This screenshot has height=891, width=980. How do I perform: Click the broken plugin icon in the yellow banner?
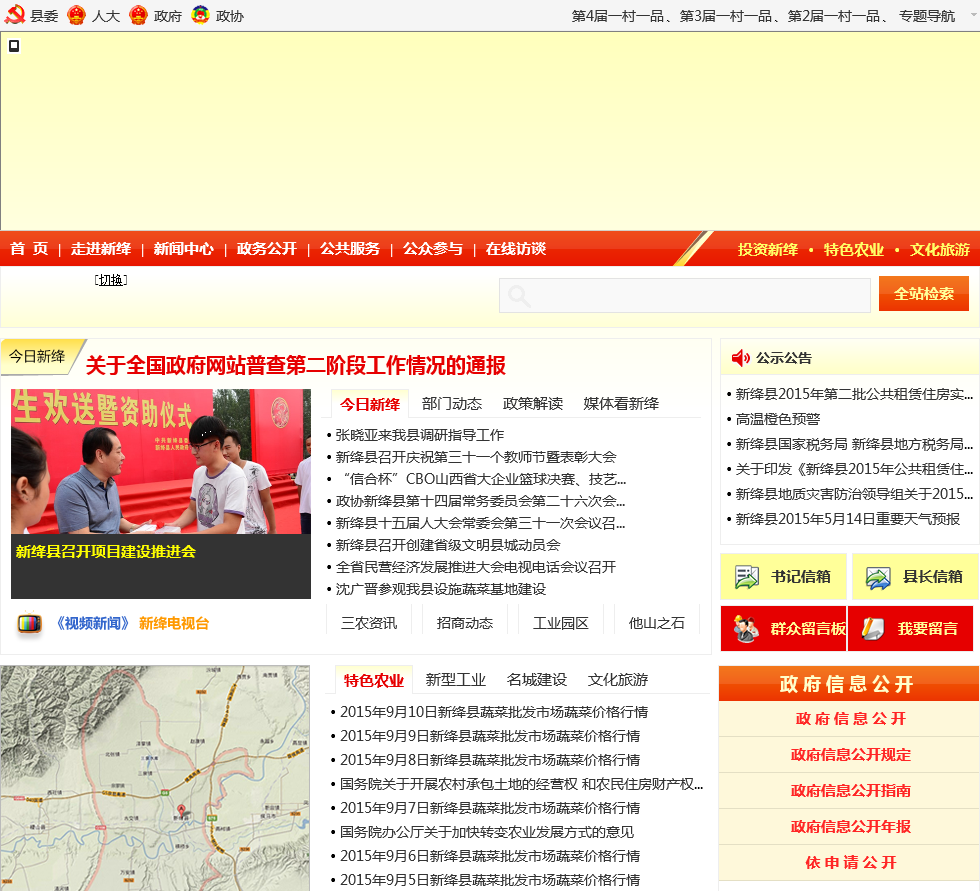click(14, 46)
